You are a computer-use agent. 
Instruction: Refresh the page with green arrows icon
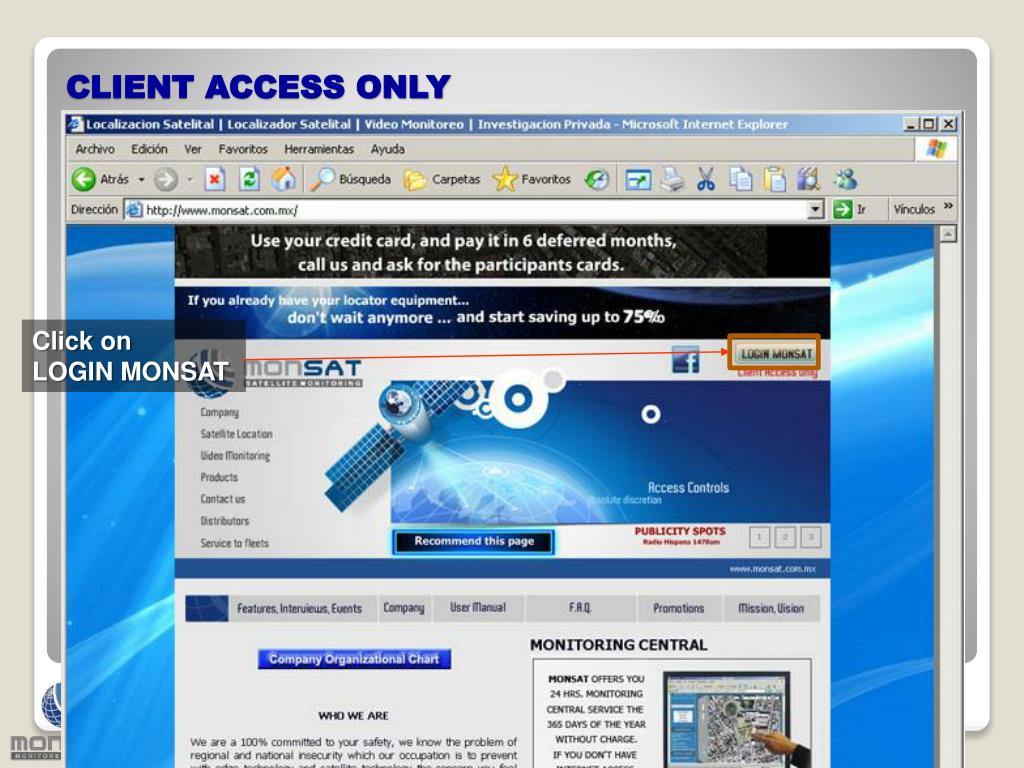pyautogui.click(x=249, y=179)
